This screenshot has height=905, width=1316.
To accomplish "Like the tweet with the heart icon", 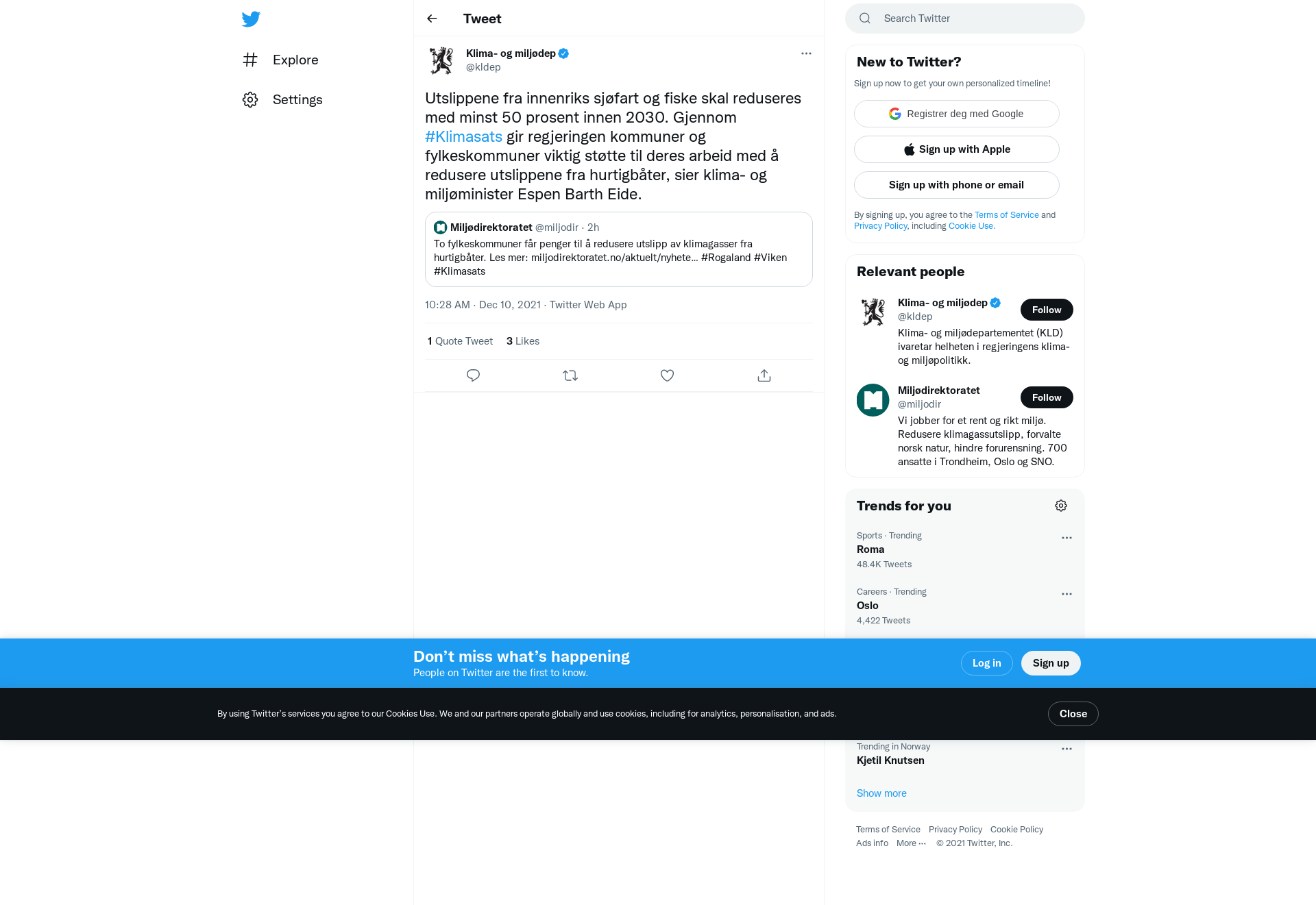I will point(667,375).
